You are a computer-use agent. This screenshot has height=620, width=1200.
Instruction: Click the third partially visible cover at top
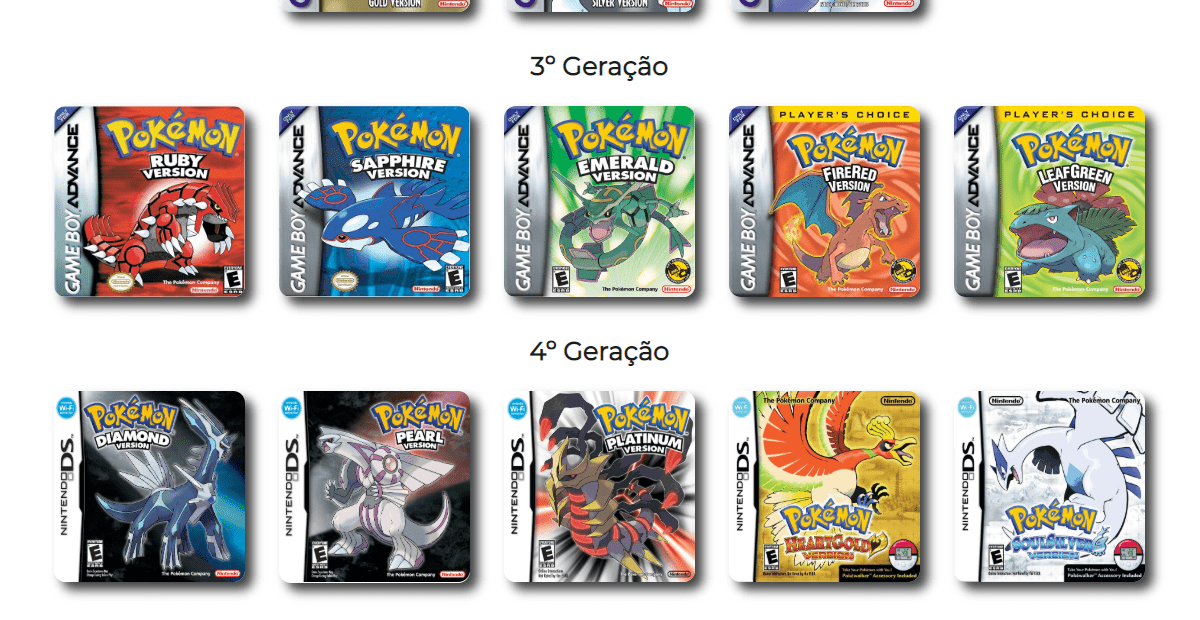pyautogui.click(x=825, y=6)
